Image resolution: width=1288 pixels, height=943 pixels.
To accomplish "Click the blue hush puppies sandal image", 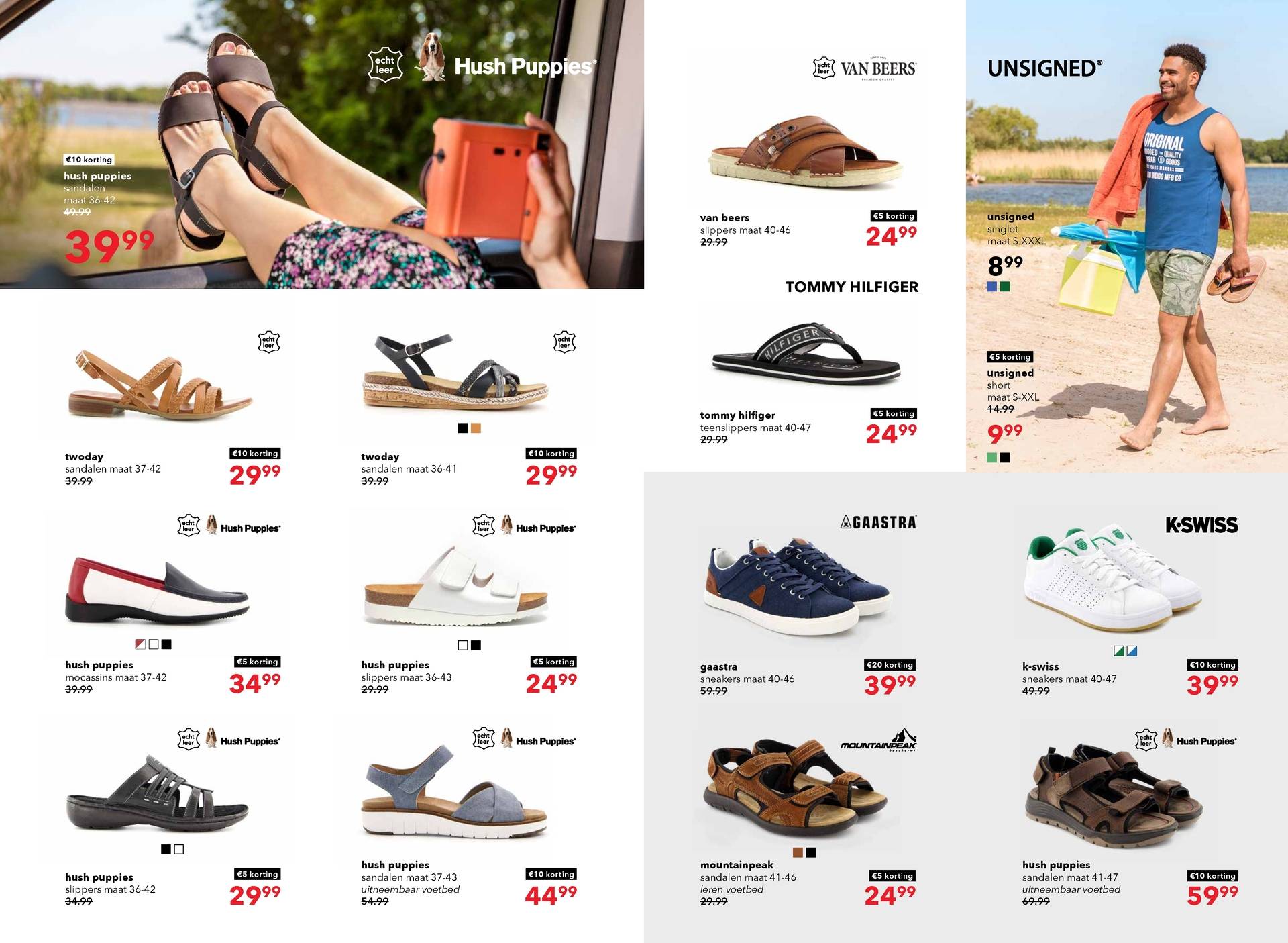I will click(455, 791).
